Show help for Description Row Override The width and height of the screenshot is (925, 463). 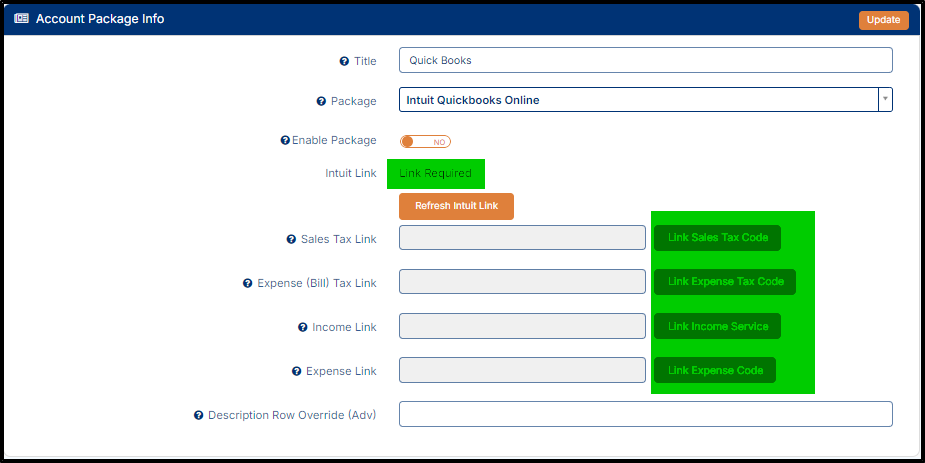pyautogui.click(x=199, y=415)
